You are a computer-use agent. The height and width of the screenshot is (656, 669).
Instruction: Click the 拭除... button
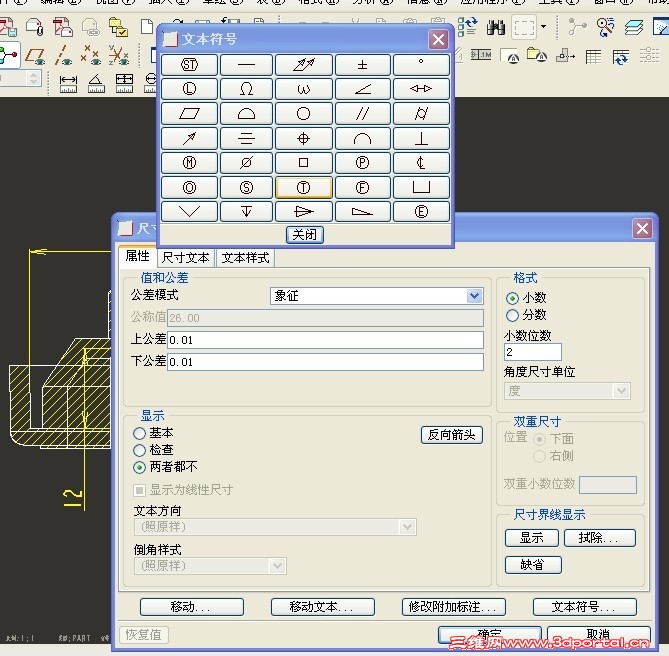599,538
